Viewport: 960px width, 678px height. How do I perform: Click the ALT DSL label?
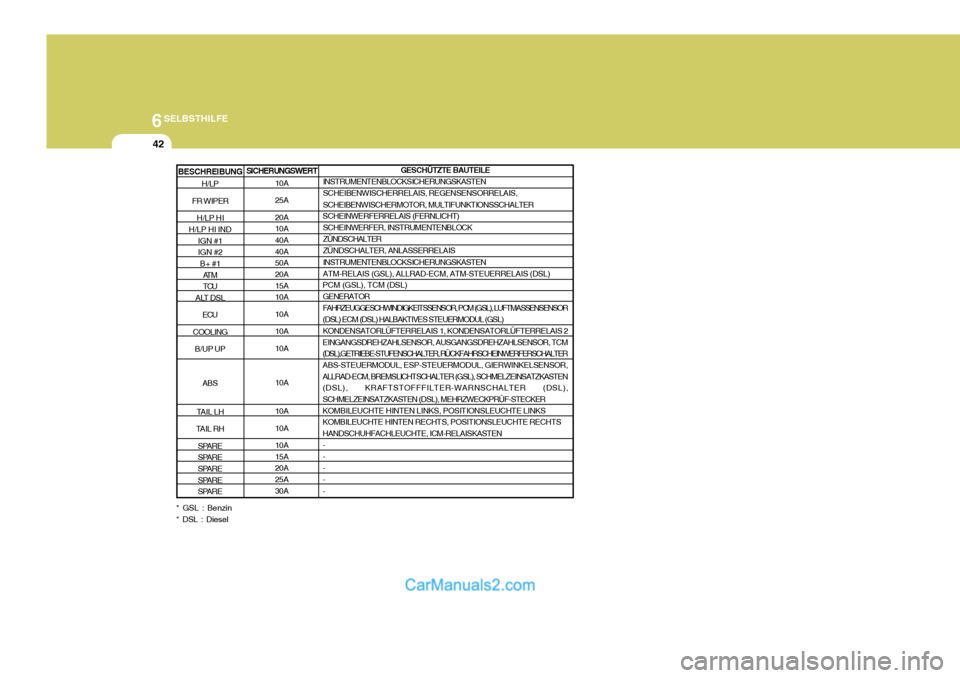coord(210,298)
